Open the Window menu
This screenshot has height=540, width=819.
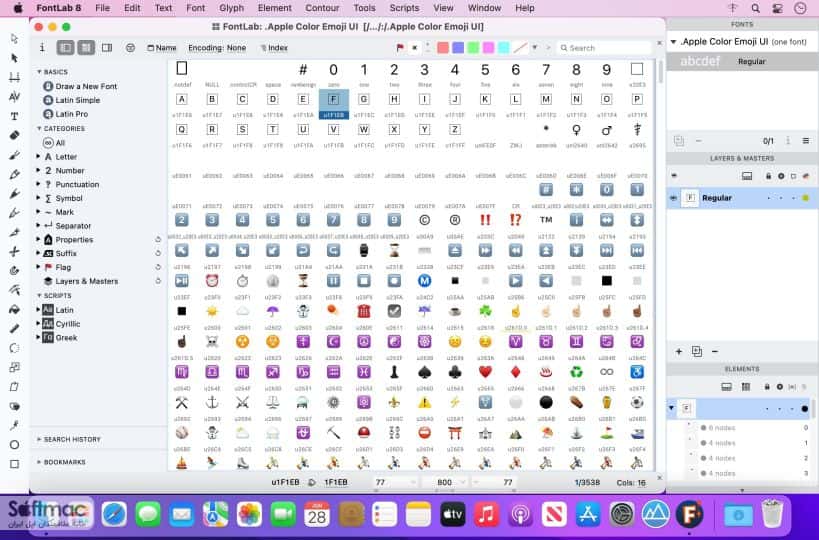point(484,8)
